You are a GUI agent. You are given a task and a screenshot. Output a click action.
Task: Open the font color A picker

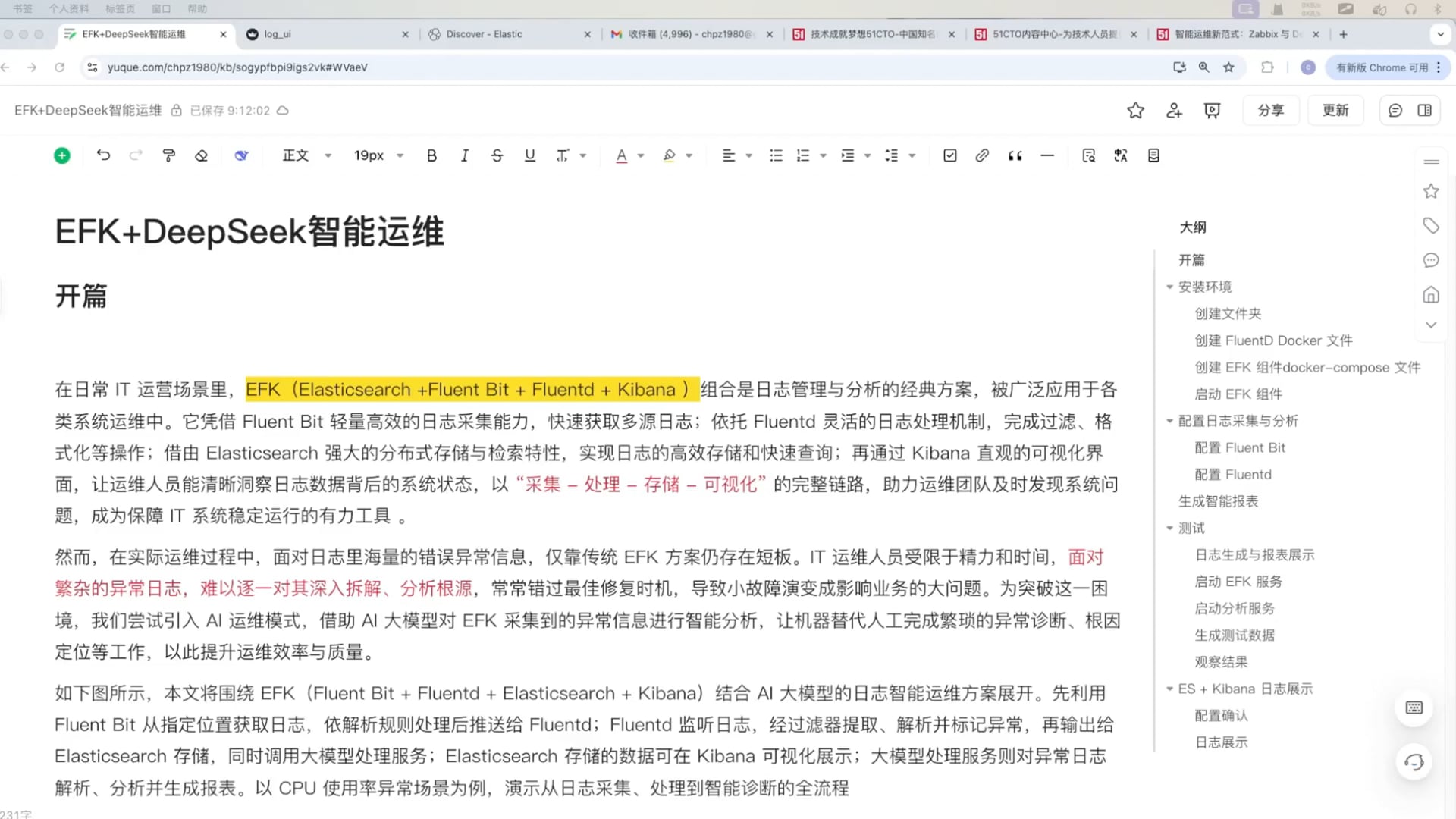pyautogui.click(x=621, y=155)
